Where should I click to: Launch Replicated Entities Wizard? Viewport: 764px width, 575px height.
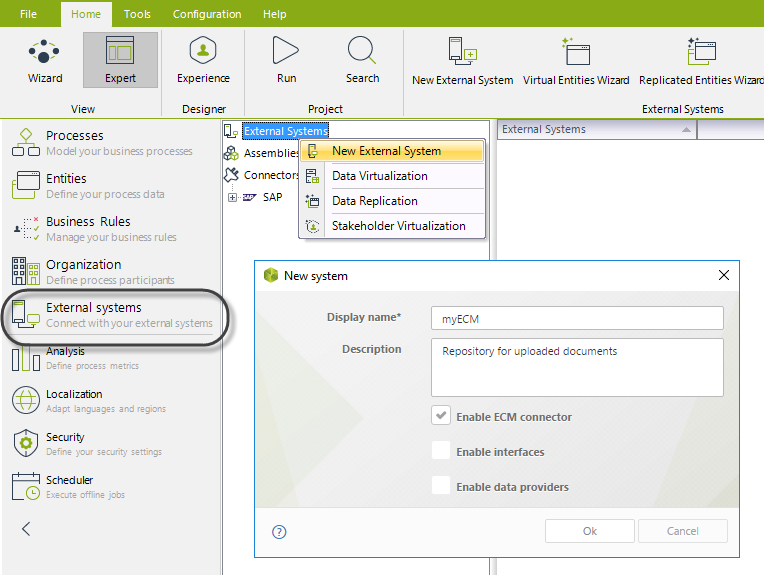click(701, 61)
